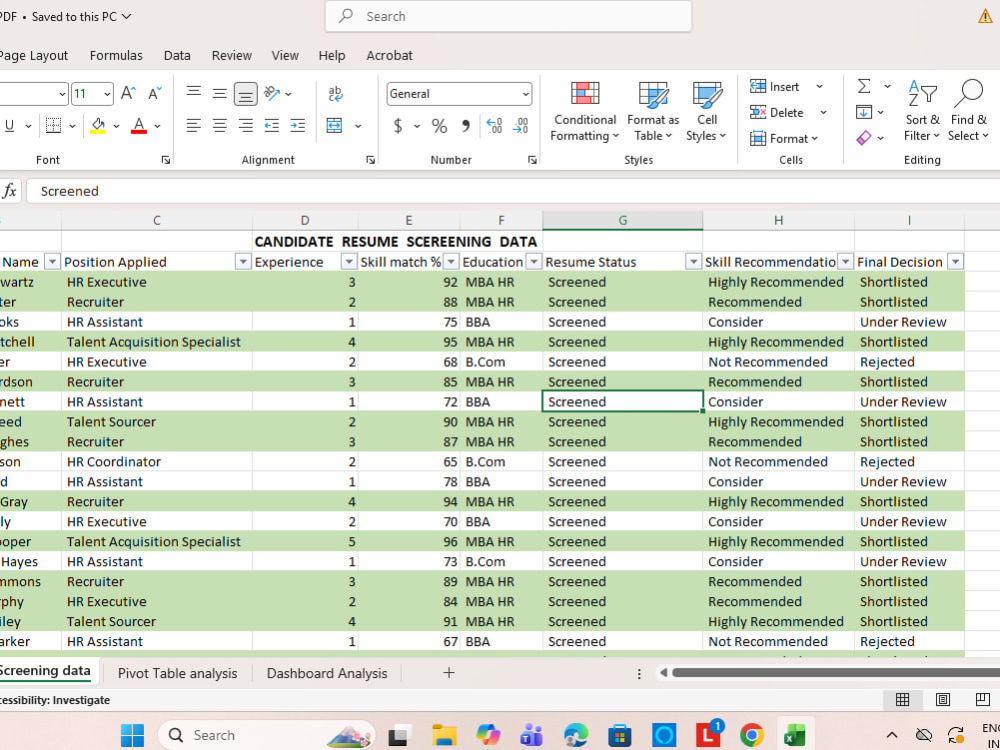Increase decimal places
The image size is (1000, 750).
[494, 126]
